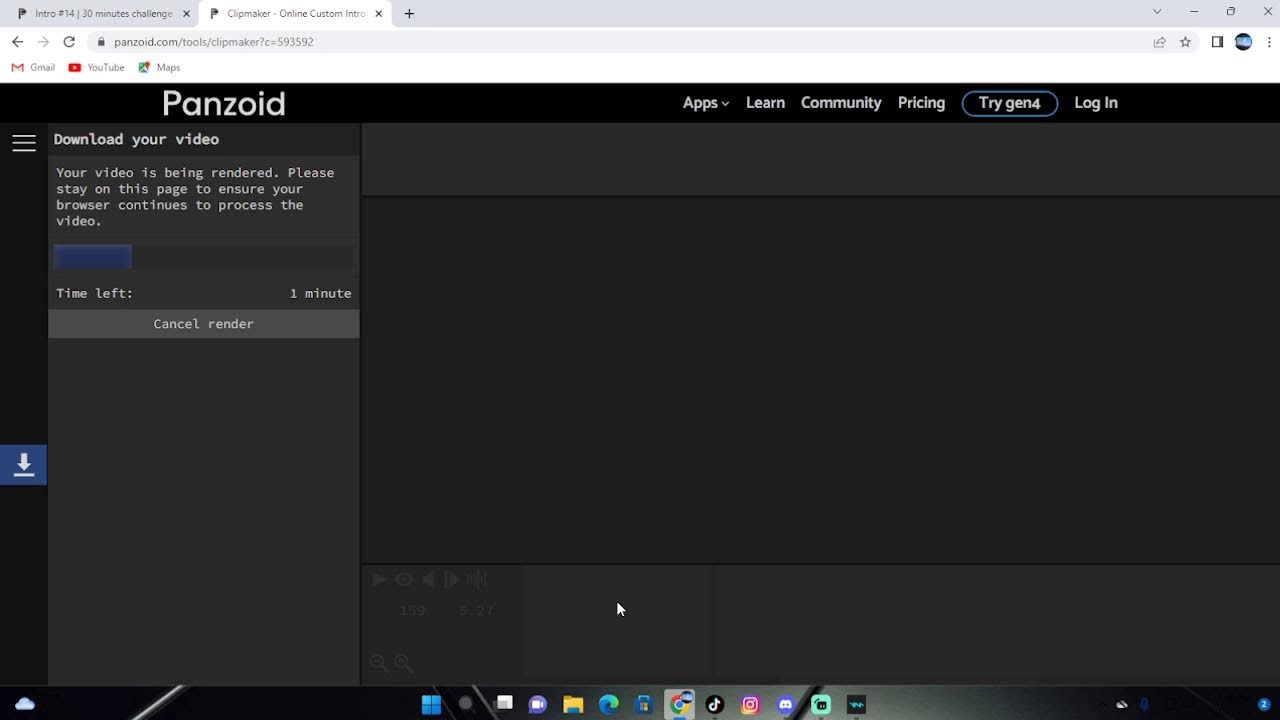Click the 1 minute remaining value
The image size is (1280, 720).
[x=320, y=293]
